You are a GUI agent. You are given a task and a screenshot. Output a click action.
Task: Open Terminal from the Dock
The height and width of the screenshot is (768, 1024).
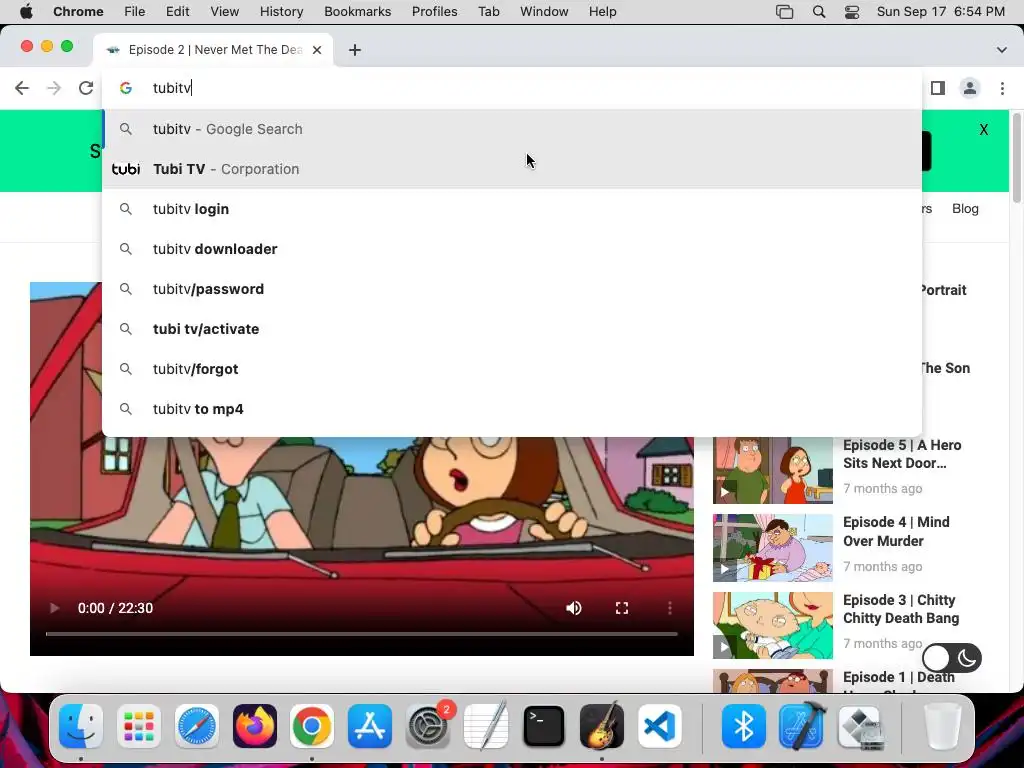[543, 726]
